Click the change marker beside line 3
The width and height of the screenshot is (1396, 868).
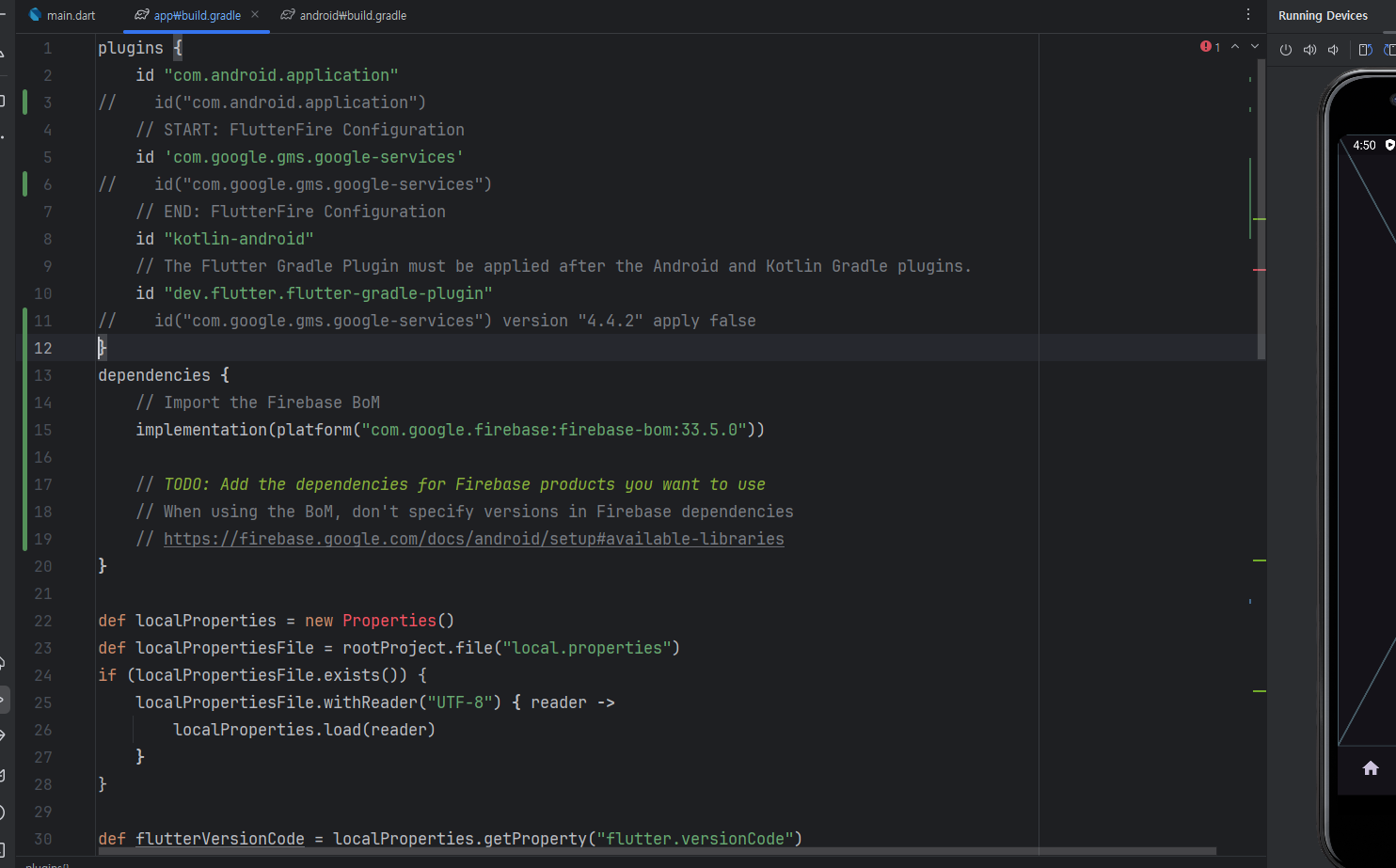tap(25, 102)
